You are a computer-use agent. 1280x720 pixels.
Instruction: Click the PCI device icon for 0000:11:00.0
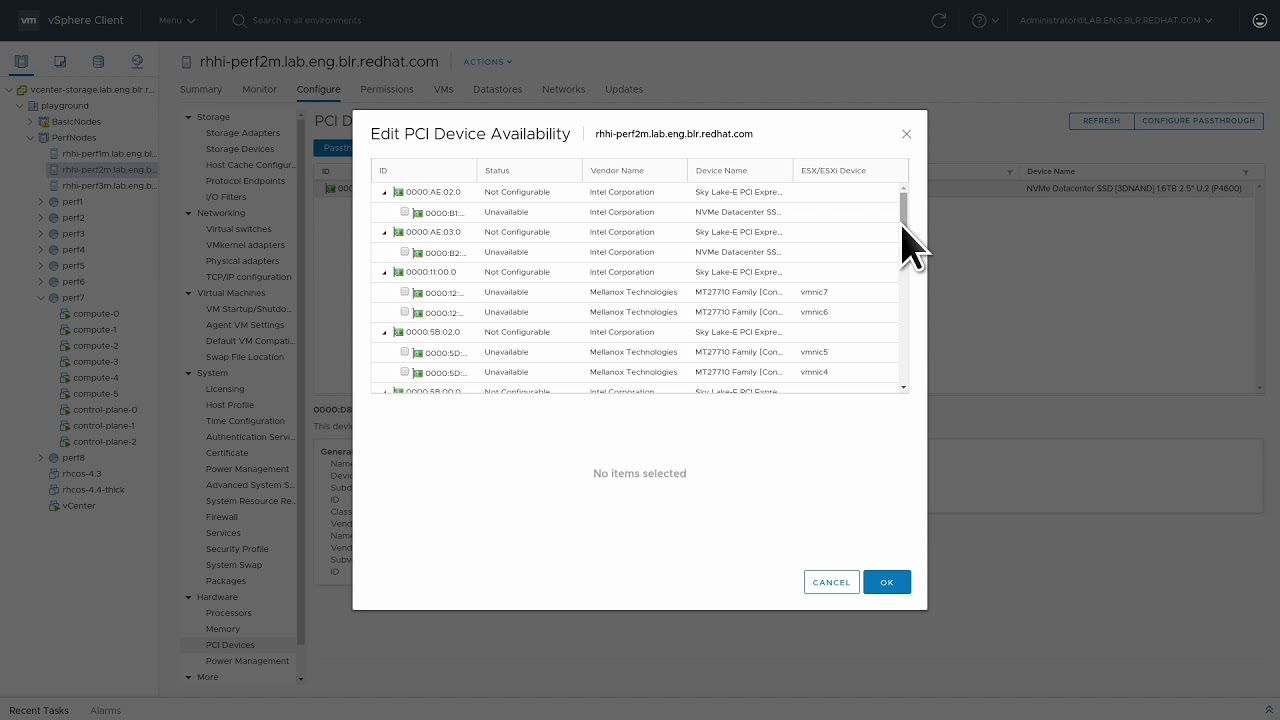398,272
